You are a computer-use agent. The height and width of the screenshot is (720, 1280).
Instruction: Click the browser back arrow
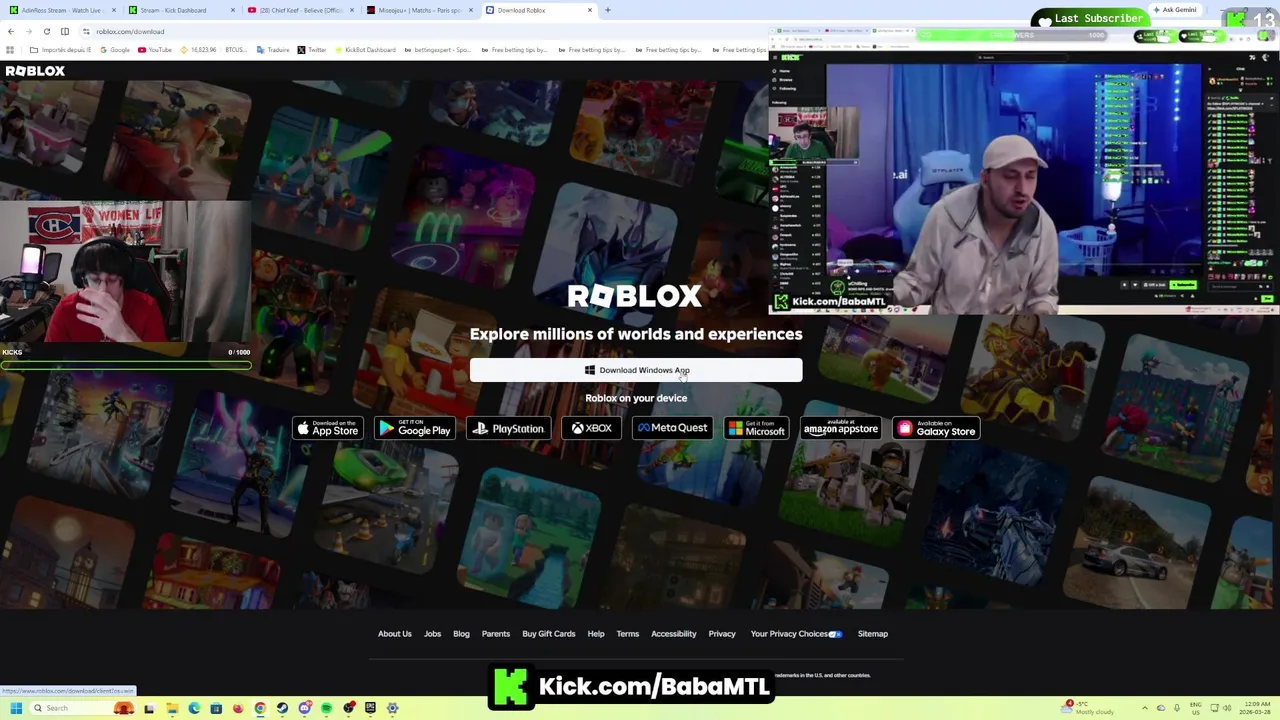tap(11, 31)
